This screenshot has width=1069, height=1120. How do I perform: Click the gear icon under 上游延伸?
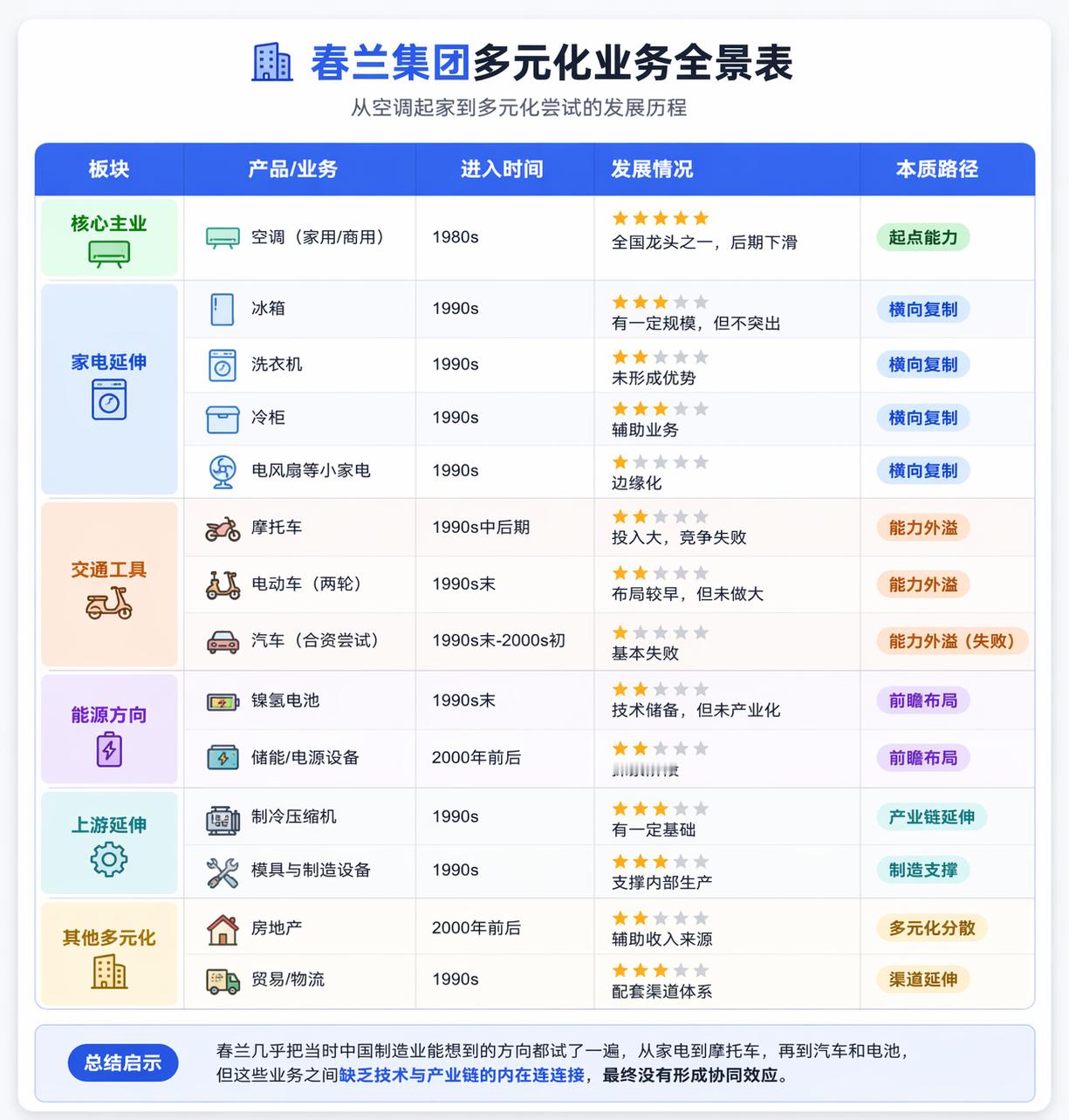[x=108, y=861]
